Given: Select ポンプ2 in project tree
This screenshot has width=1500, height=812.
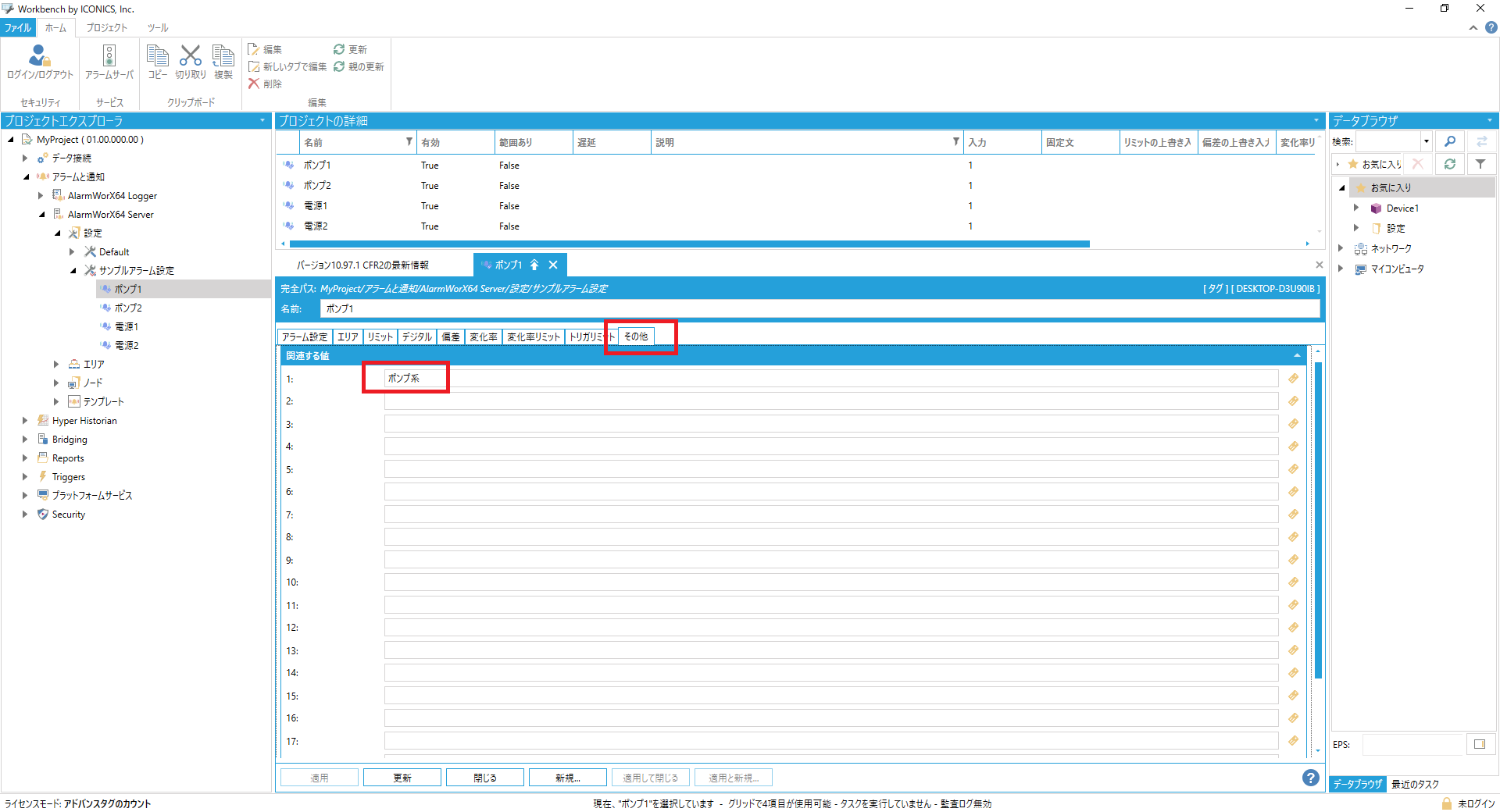Looking at the screenshot, I should pyautogui.click(x=128, y=308).
